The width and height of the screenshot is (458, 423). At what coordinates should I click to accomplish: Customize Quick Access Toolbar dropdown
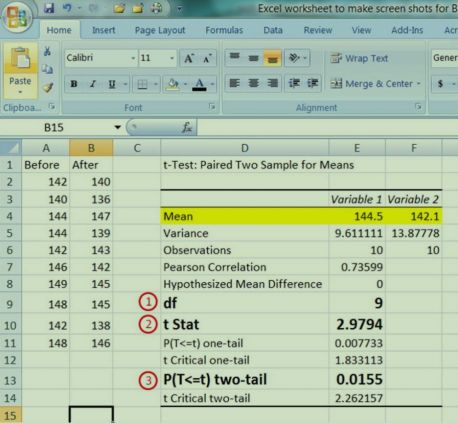(x=179, y=9)
